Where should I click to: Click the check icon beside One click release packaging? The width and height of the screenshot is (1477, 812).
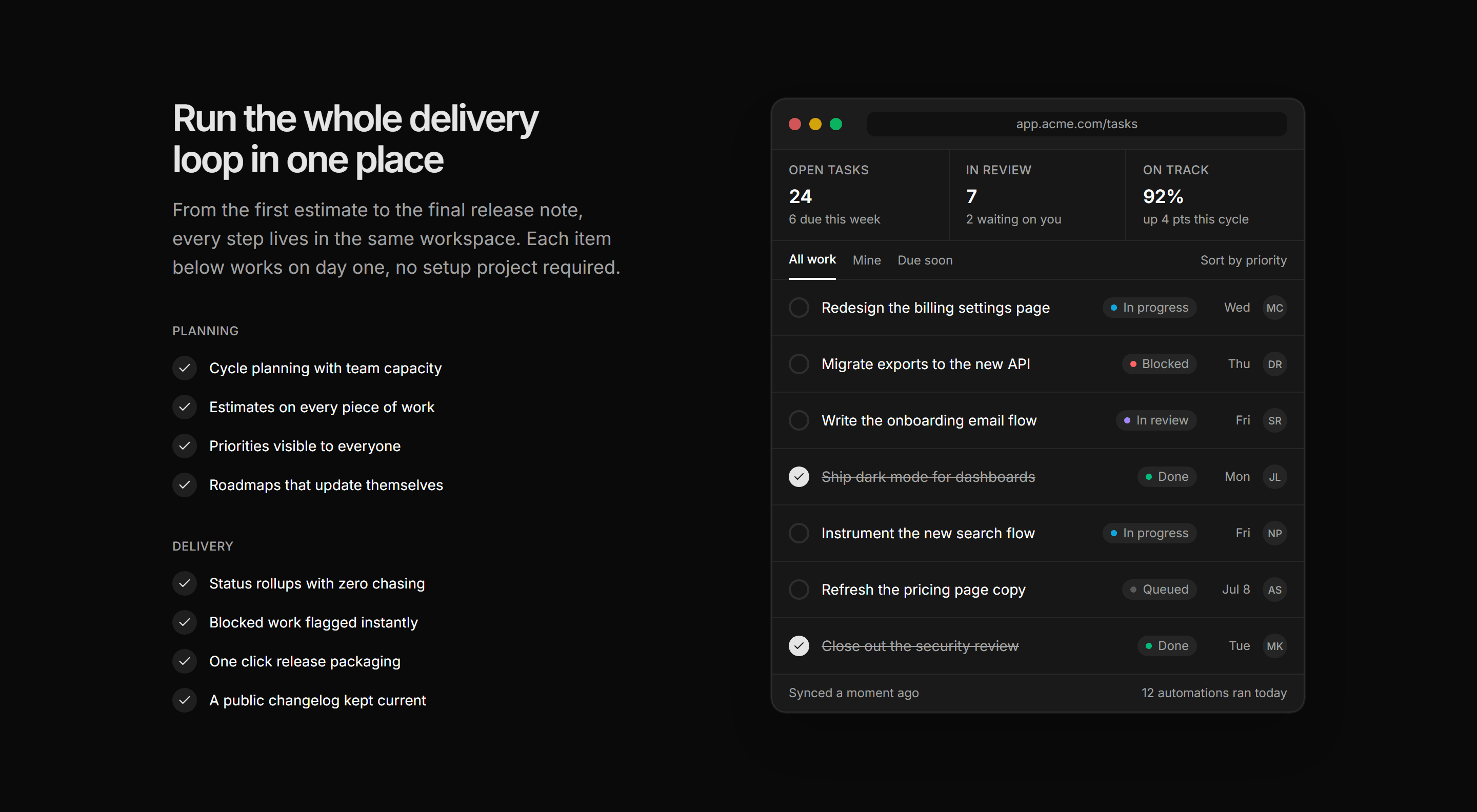[x=185, y=661]
